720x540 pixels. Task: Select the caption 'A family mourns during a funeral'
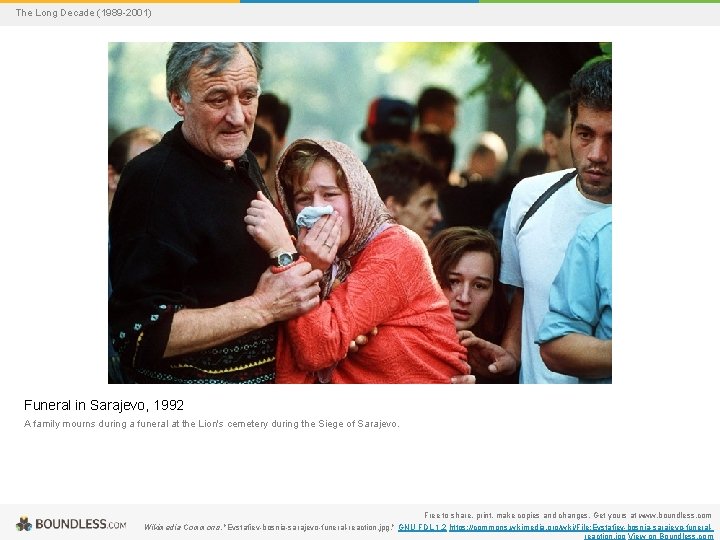[x=96, y=423]
